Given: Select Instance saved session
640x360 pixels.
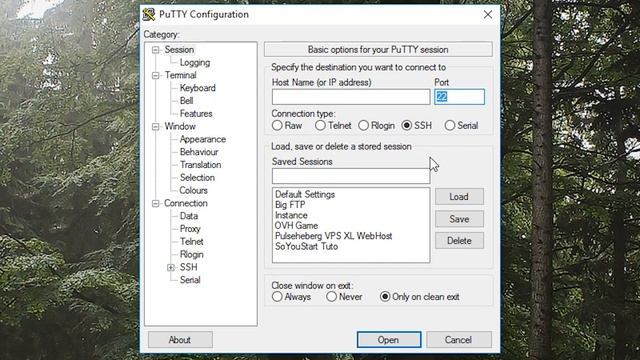Looking at the screenshot, I should 291,215.
